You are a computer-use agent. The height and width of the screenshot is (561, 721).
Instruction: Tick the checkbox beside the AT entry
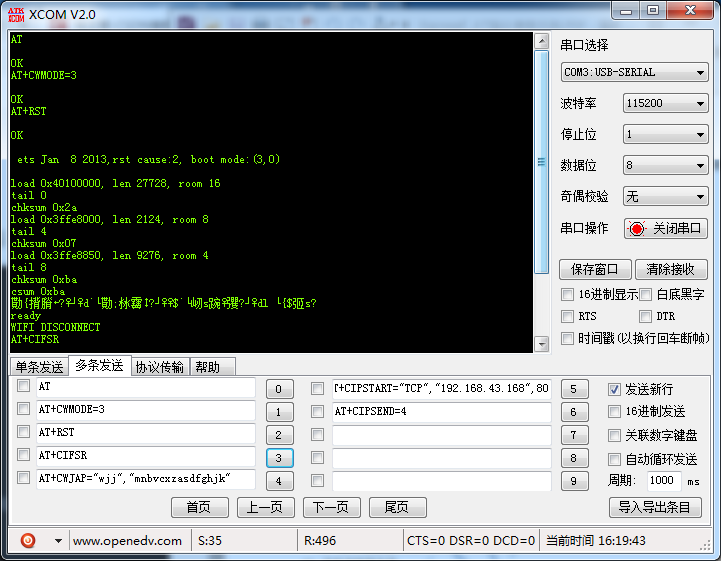click(x=23, y=386)
